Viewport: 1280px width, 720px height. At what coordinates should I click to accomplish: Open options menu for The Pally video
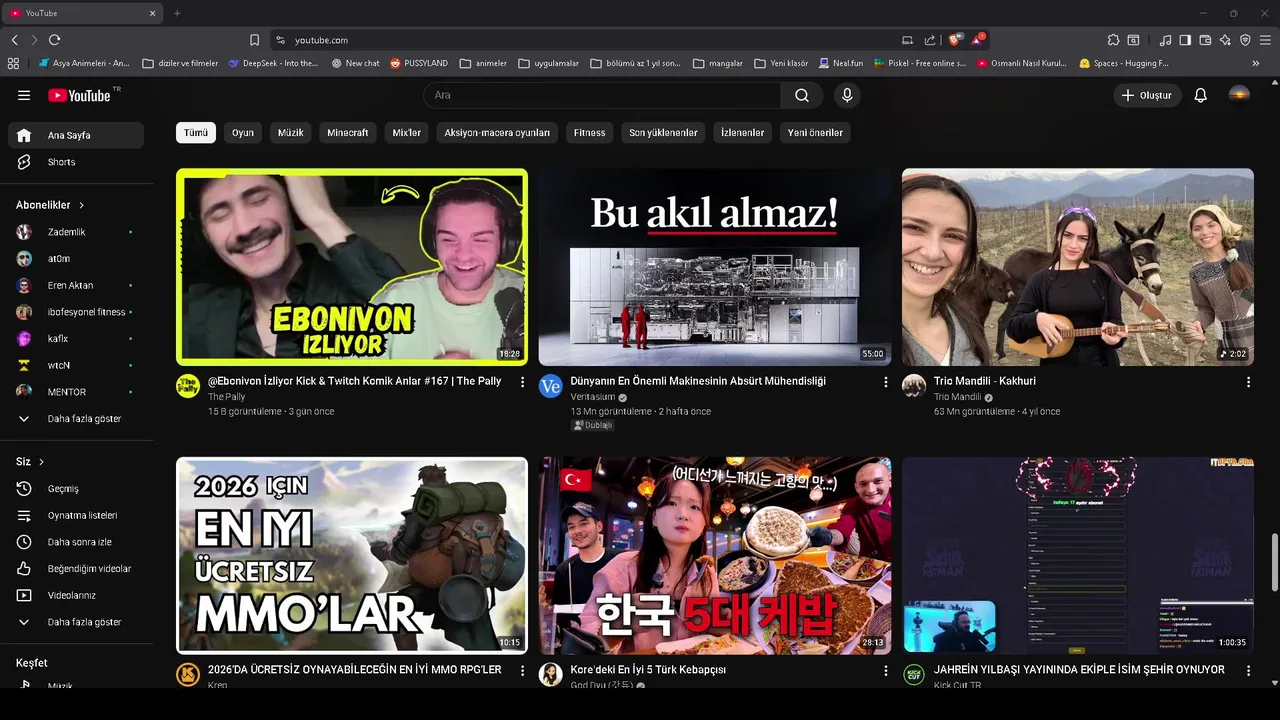point(522,382)
